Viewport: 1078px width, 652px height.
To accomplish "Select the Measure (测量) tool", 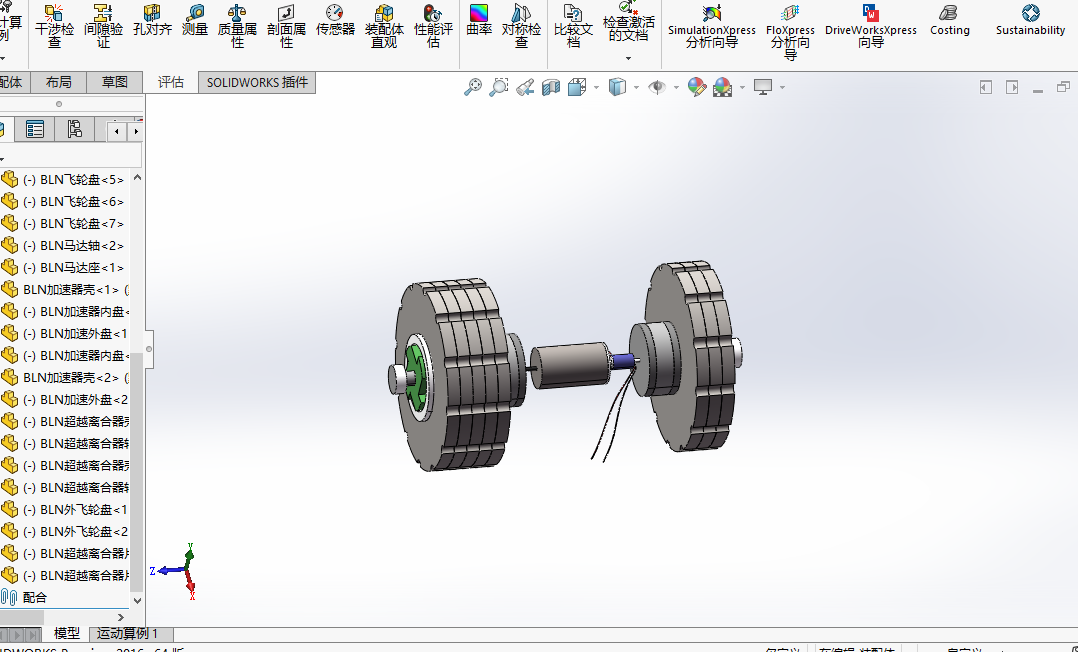I will coord(195,21).
